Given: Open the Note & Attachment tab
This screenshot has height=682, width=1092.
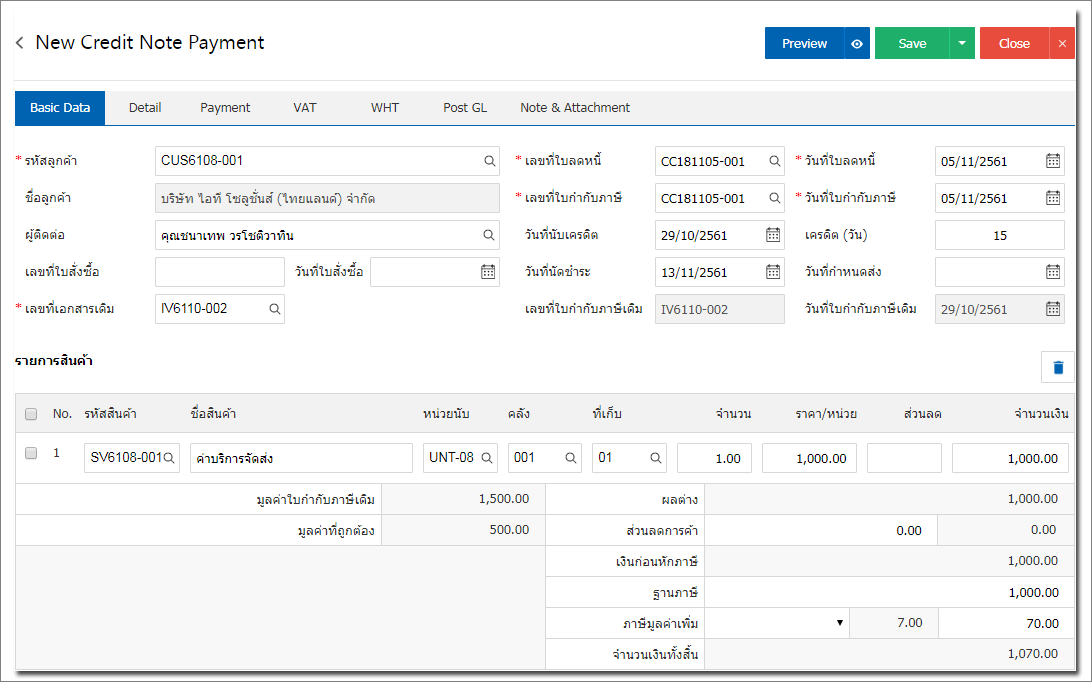Looking at the screenshot, I should point(575,108).
